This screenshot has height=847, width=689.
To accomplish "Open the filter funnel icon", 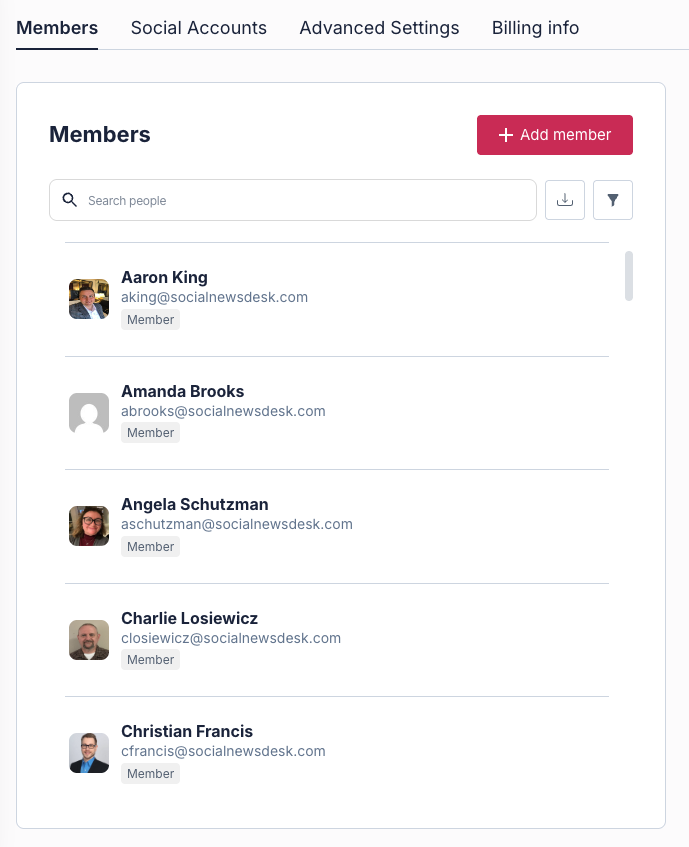I will click(613, 200).
